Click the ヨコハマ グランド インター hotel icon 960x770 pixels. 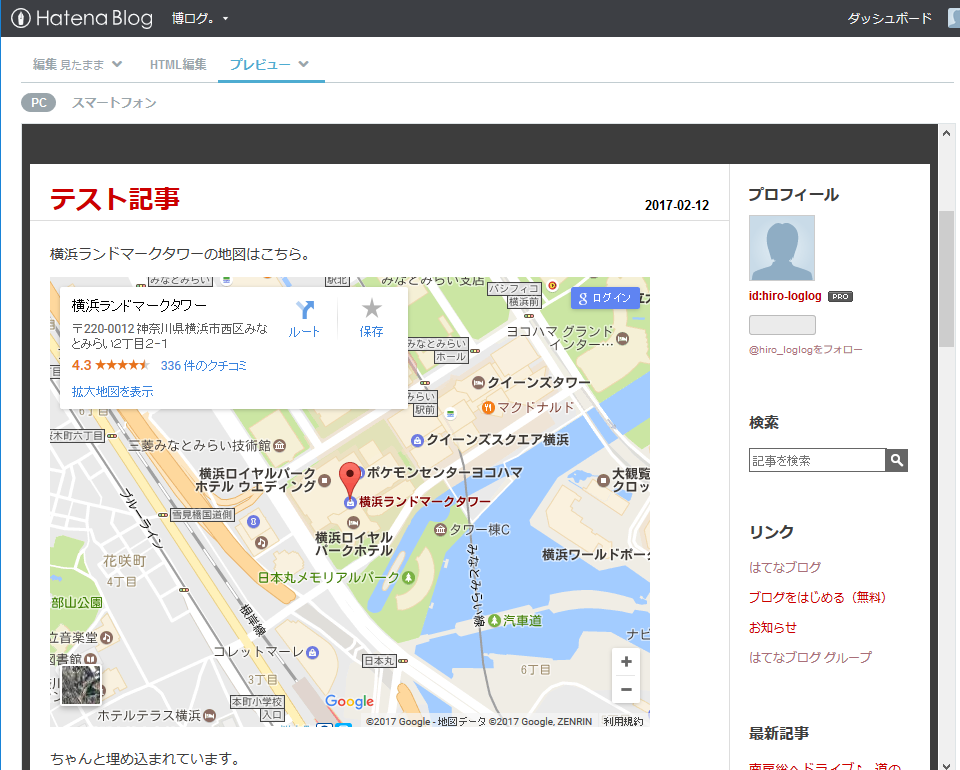point(623,338)
